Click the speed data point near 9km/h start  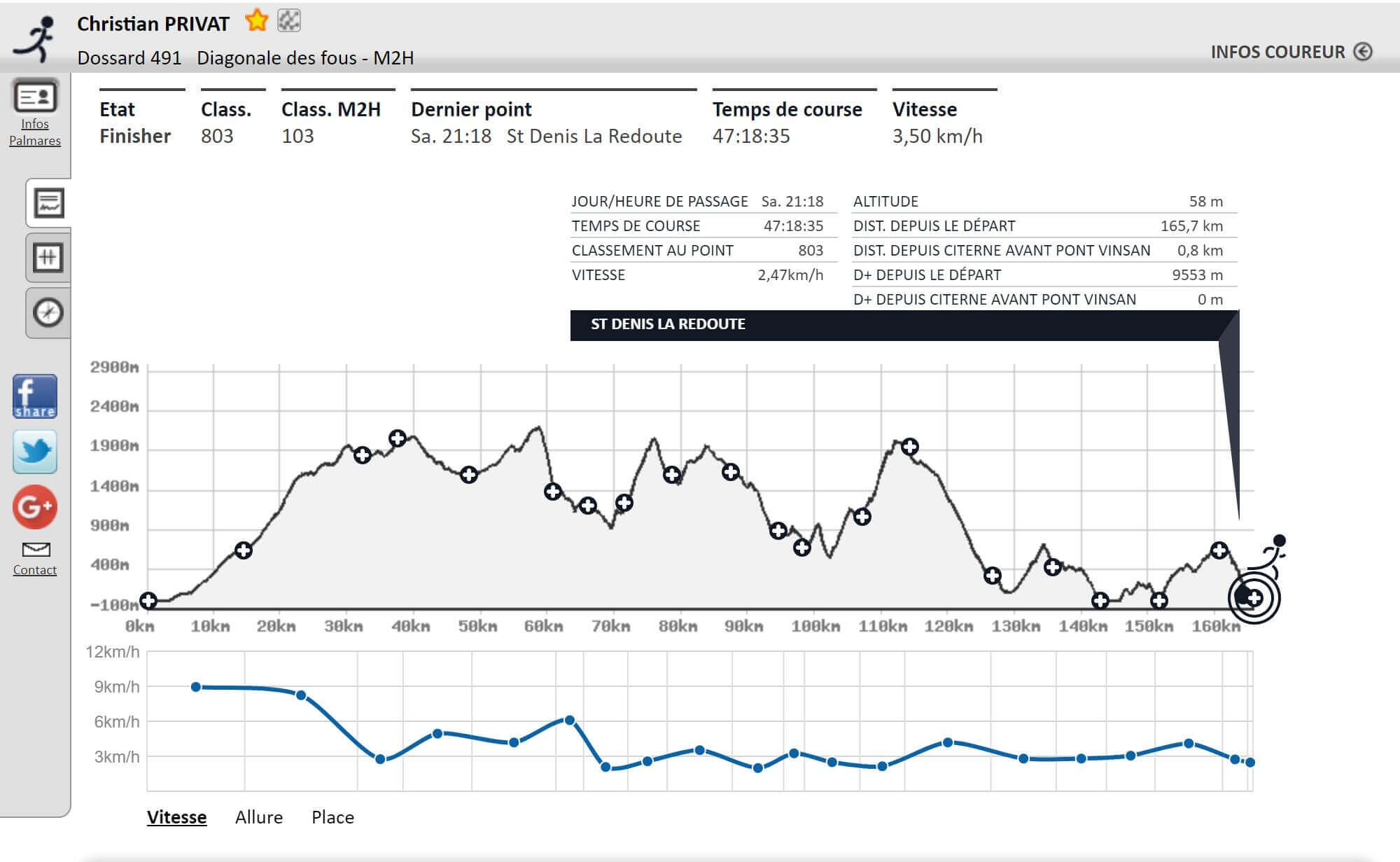[x=196, y=687]
